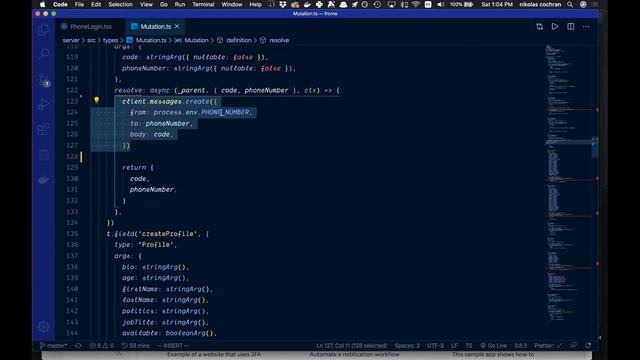Click the feedback icon in status bar

[x=573, y=346]
